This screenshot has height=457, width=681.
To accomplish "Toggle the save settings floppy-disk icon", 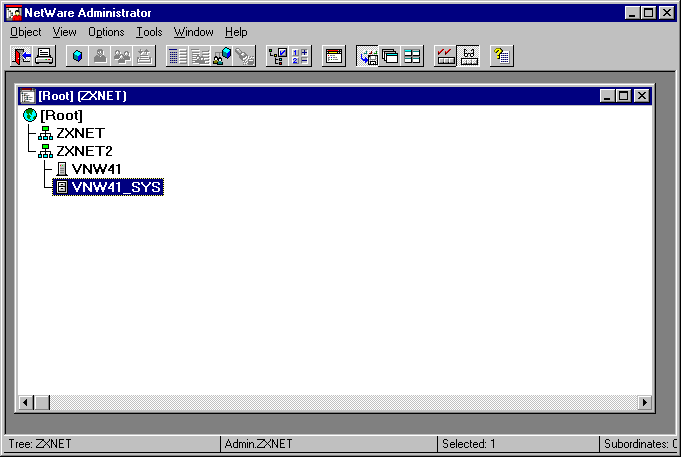I will pos(367,56).
